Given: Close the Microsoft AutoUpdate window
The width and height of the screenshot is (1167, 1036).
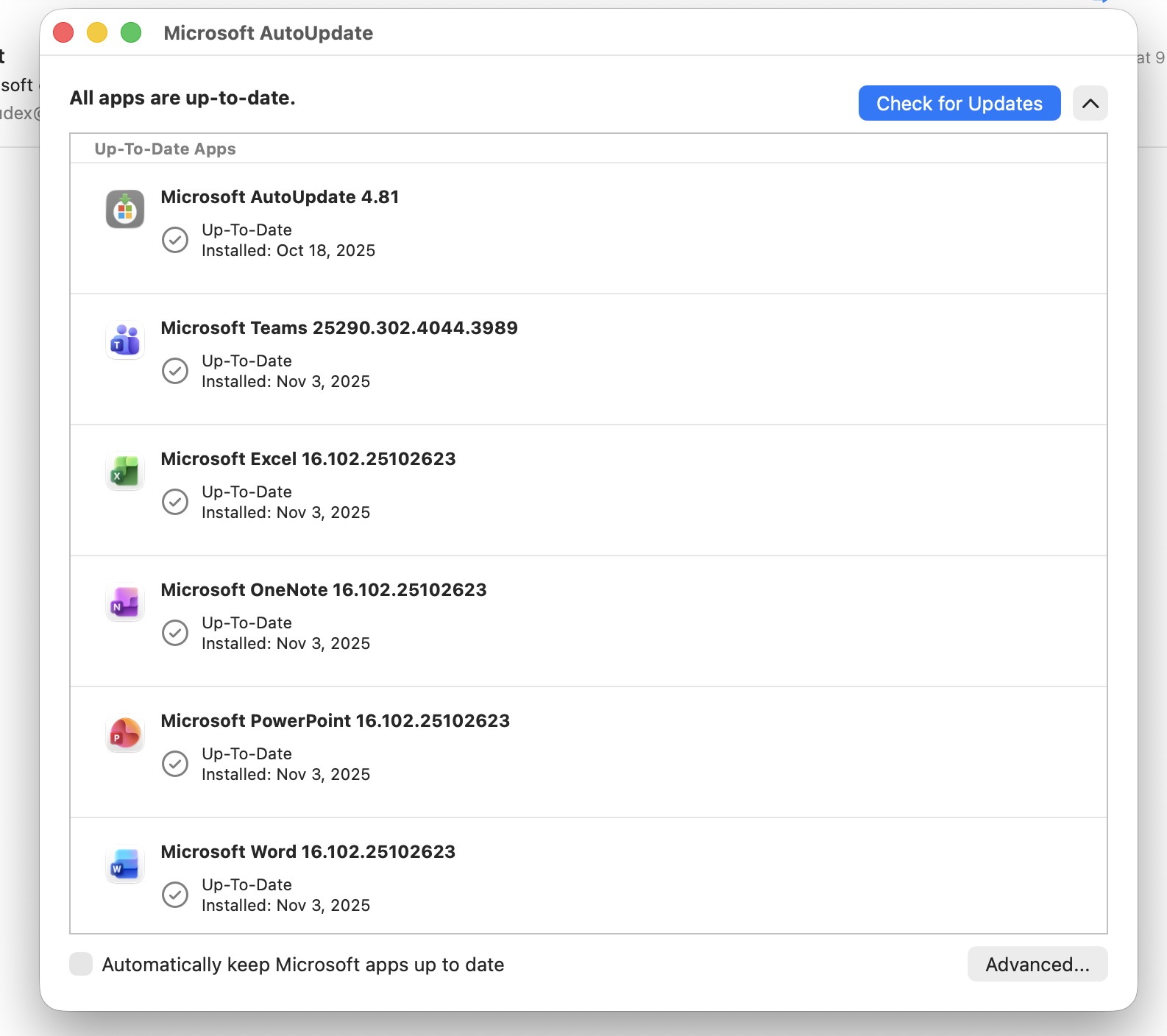Looking at the screenshot, I should coord(63,32).
